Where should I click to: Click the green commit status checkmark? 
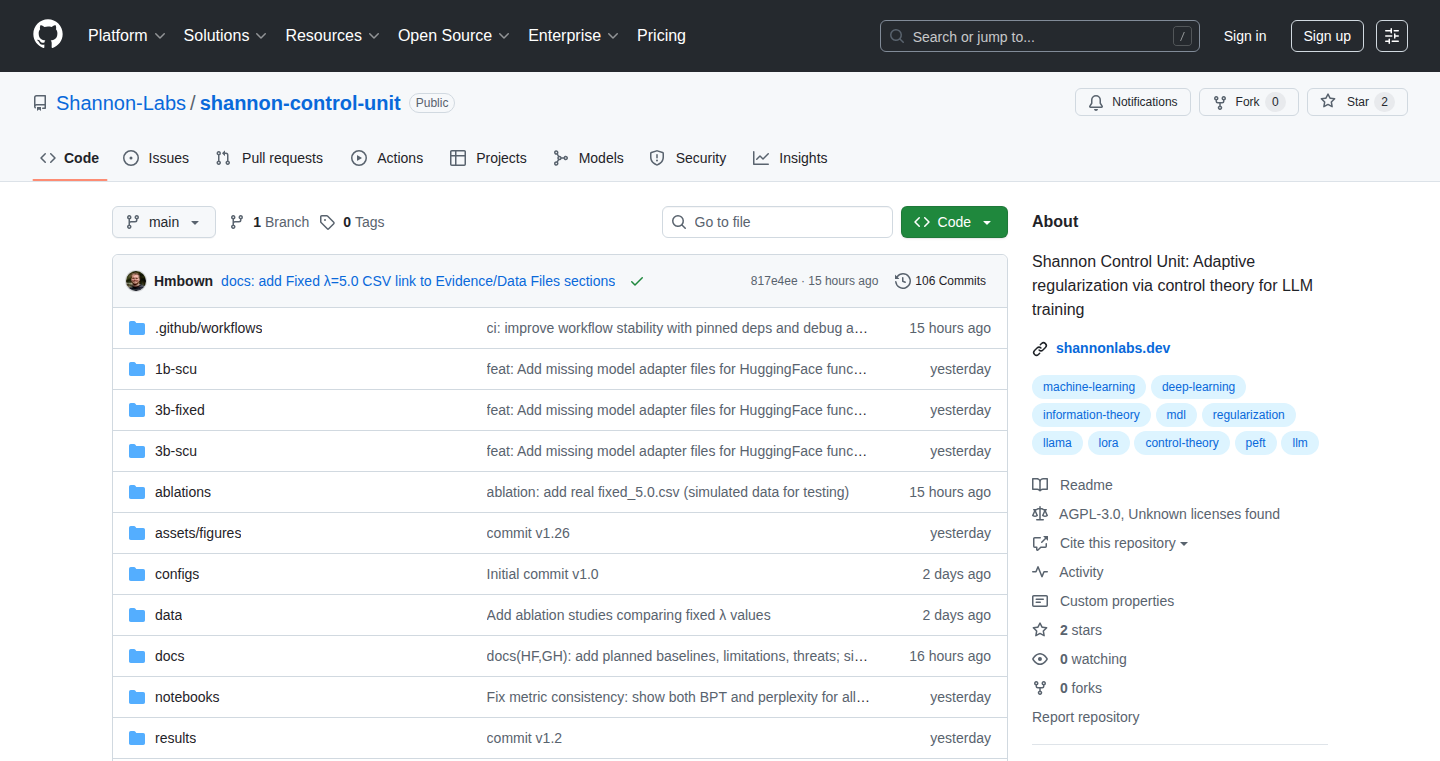637,281
